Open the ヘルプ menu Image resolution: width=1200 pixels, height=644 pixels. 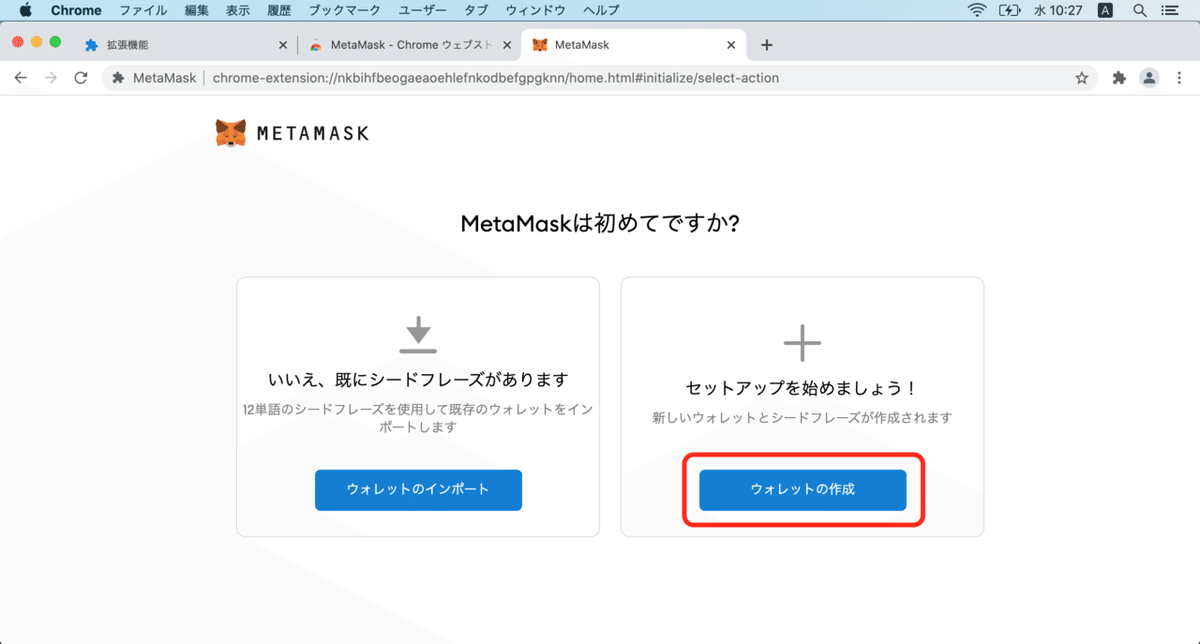click(601, 10)
